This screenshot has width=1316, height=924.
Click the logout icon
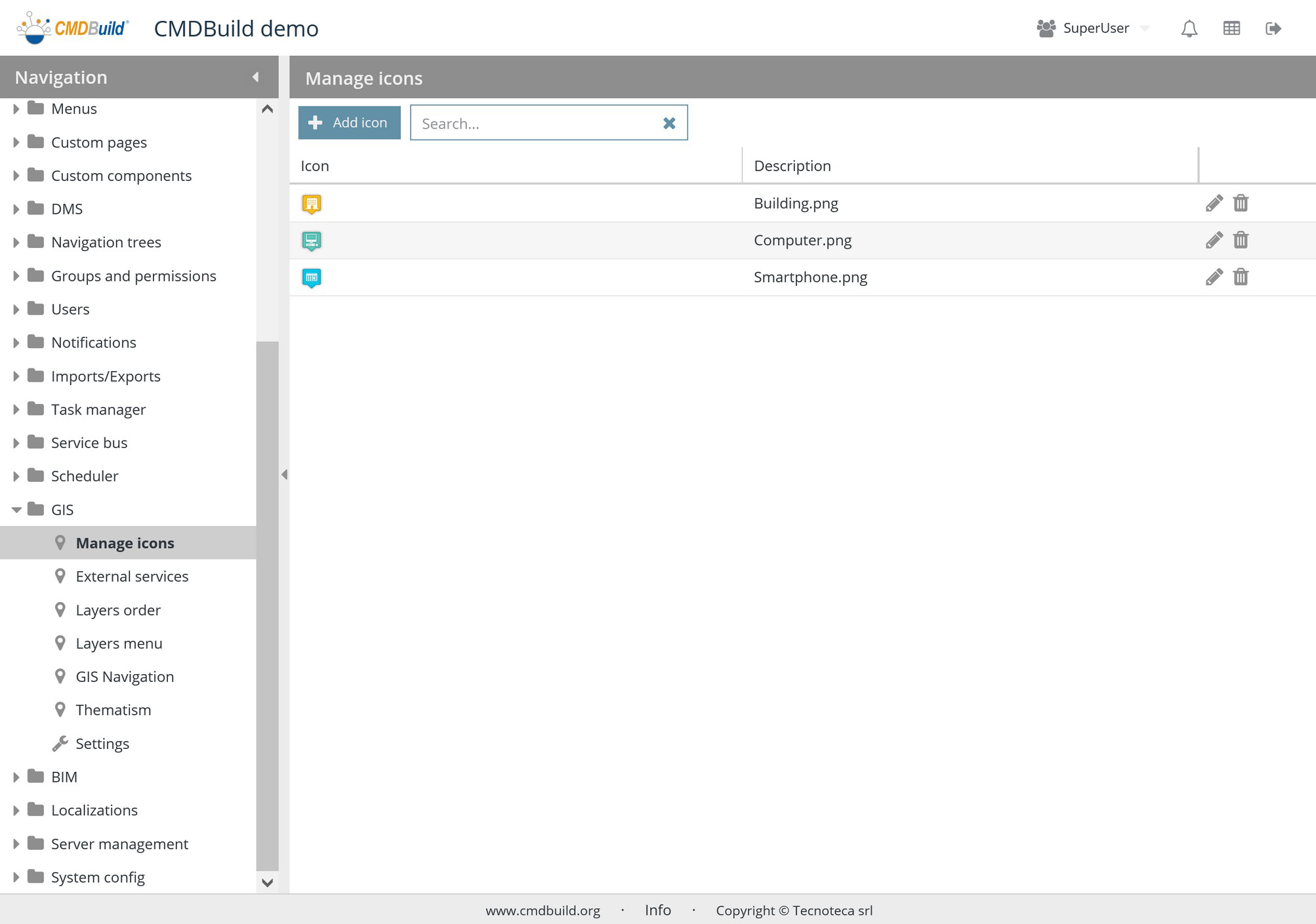point(1273,28)
